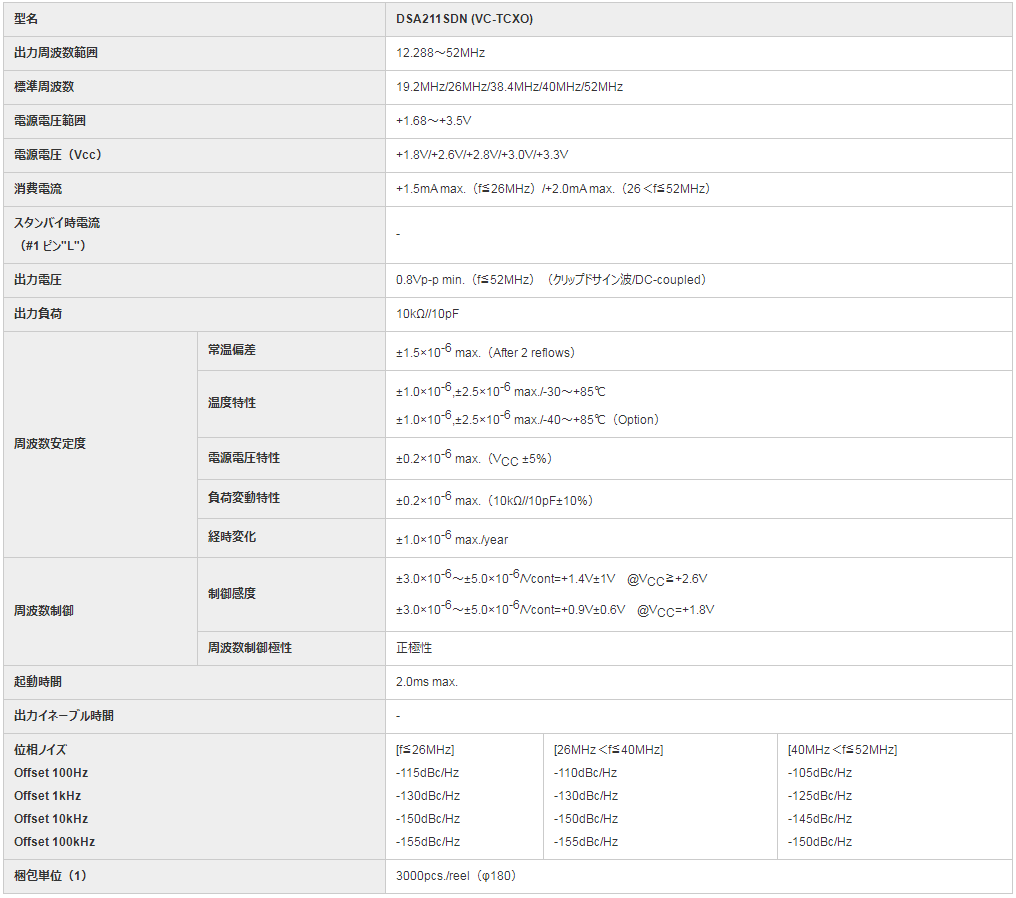Select the 制御感度 sub-row label

click(x=232, y=594)
